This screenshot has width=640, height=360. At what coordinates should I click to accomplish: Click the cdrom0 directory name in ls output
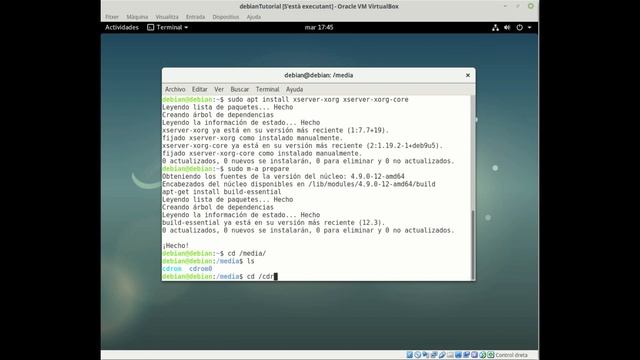(200, 269)
